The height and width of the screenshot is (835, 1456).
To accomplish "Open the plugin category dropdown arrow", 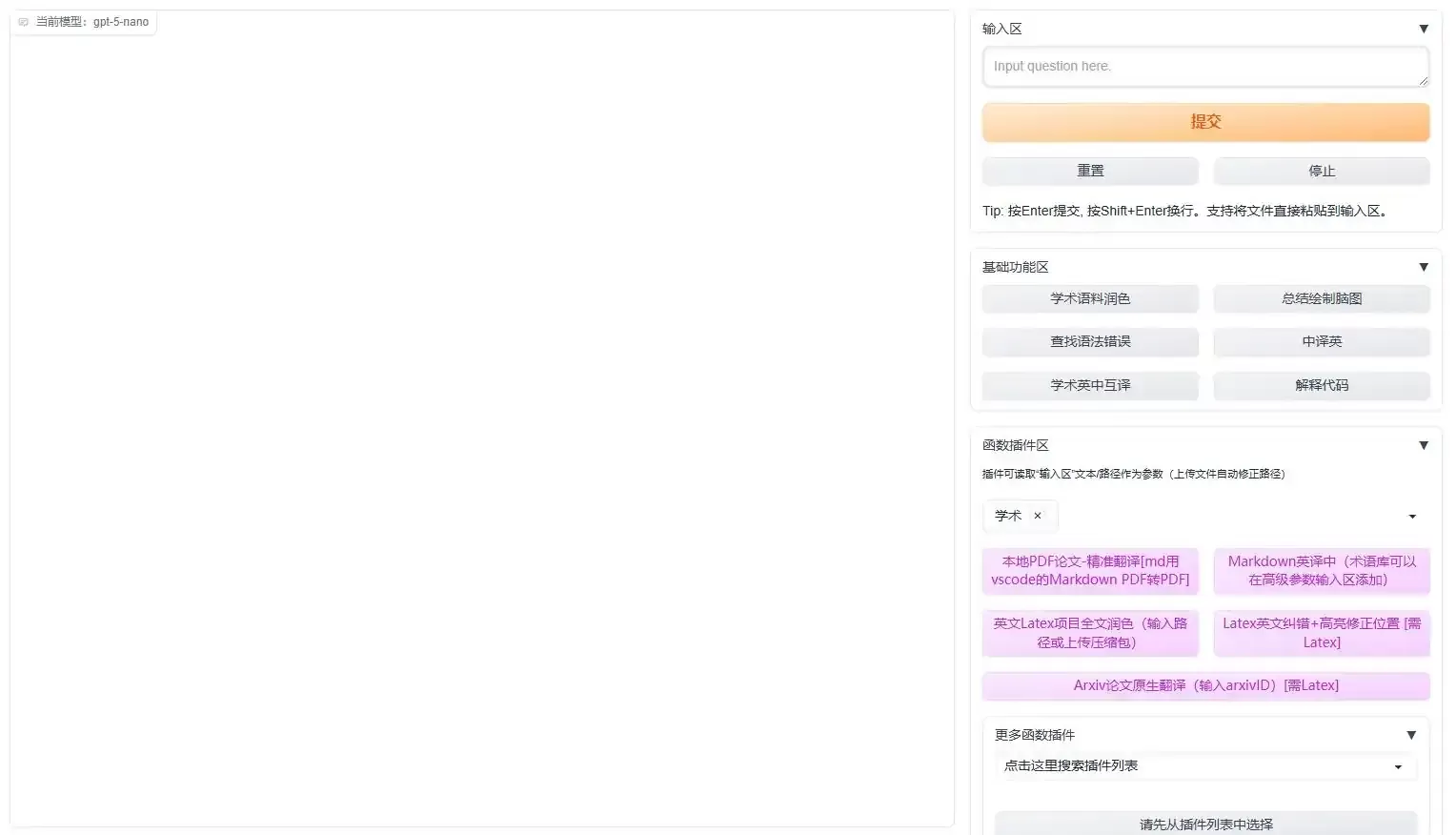I will tap(1412, 517).
